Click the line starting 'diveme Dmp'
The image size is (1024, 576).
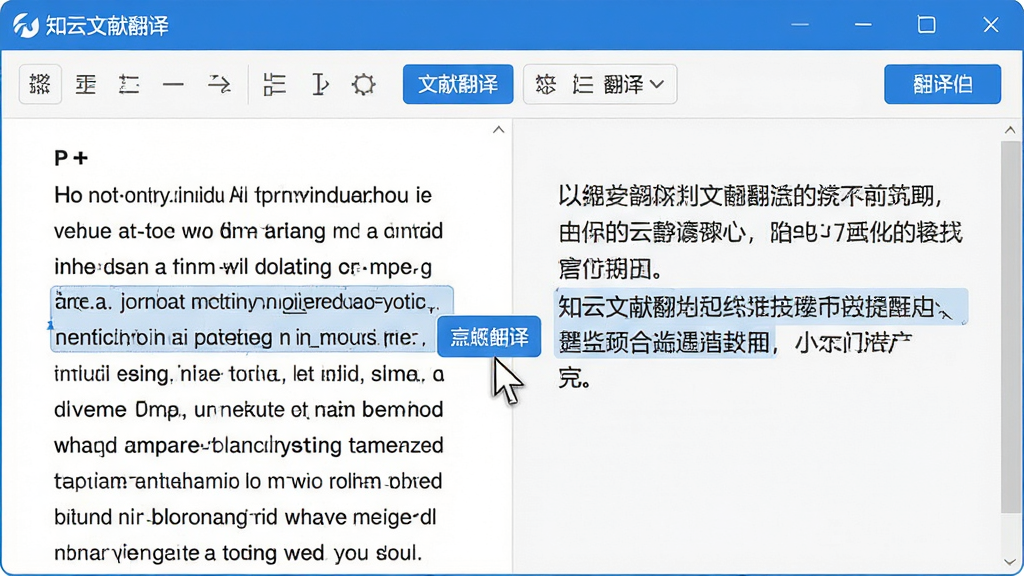(248, 409)
